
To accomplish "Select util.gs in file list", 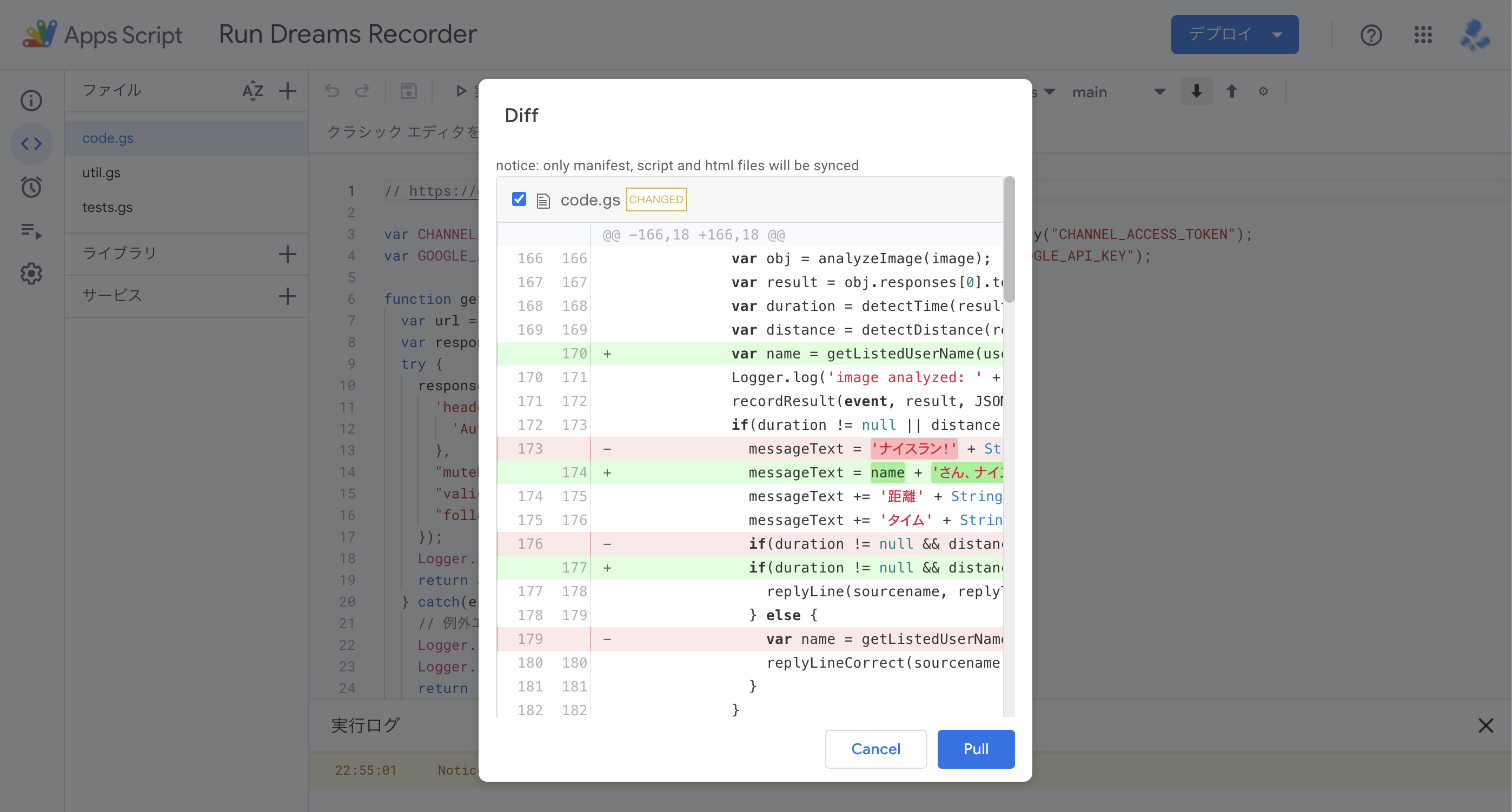I will click(x=102, y=172).
